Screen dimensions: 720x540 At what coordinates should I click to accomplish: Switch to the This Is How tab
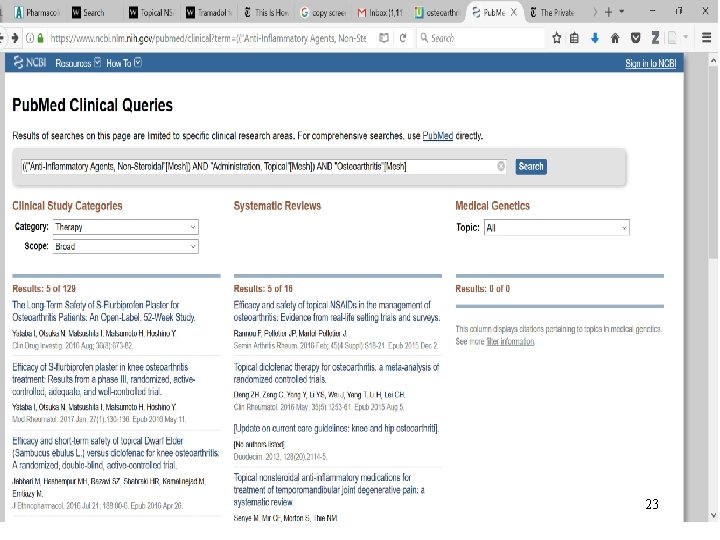(x=266, y=12)
